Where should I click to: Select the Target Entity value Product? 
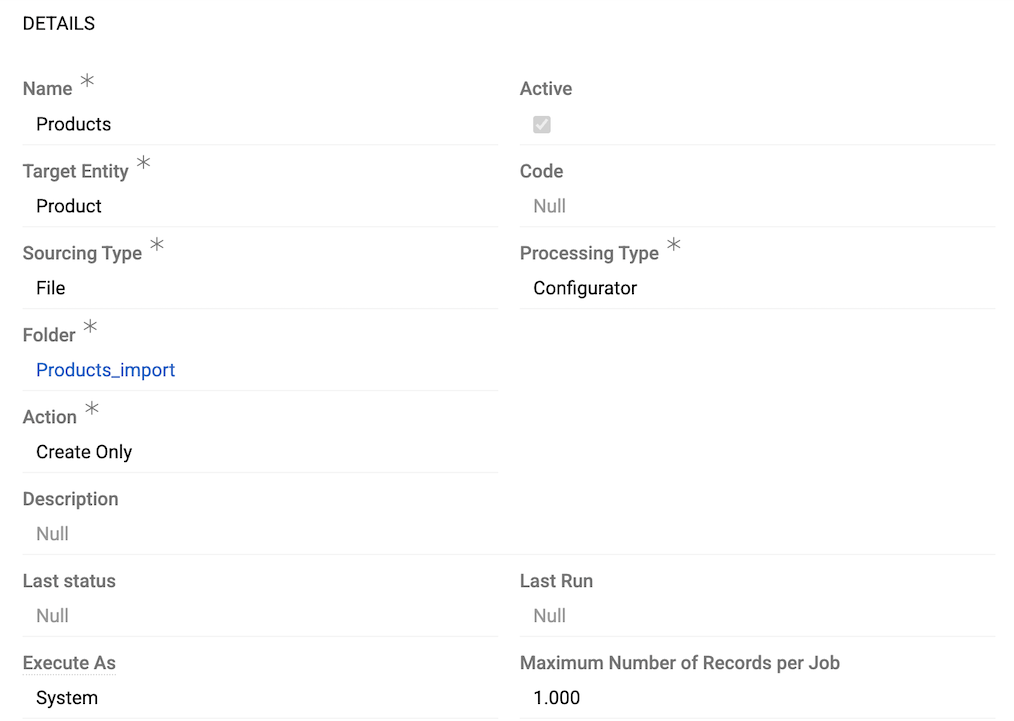[68, 206]
